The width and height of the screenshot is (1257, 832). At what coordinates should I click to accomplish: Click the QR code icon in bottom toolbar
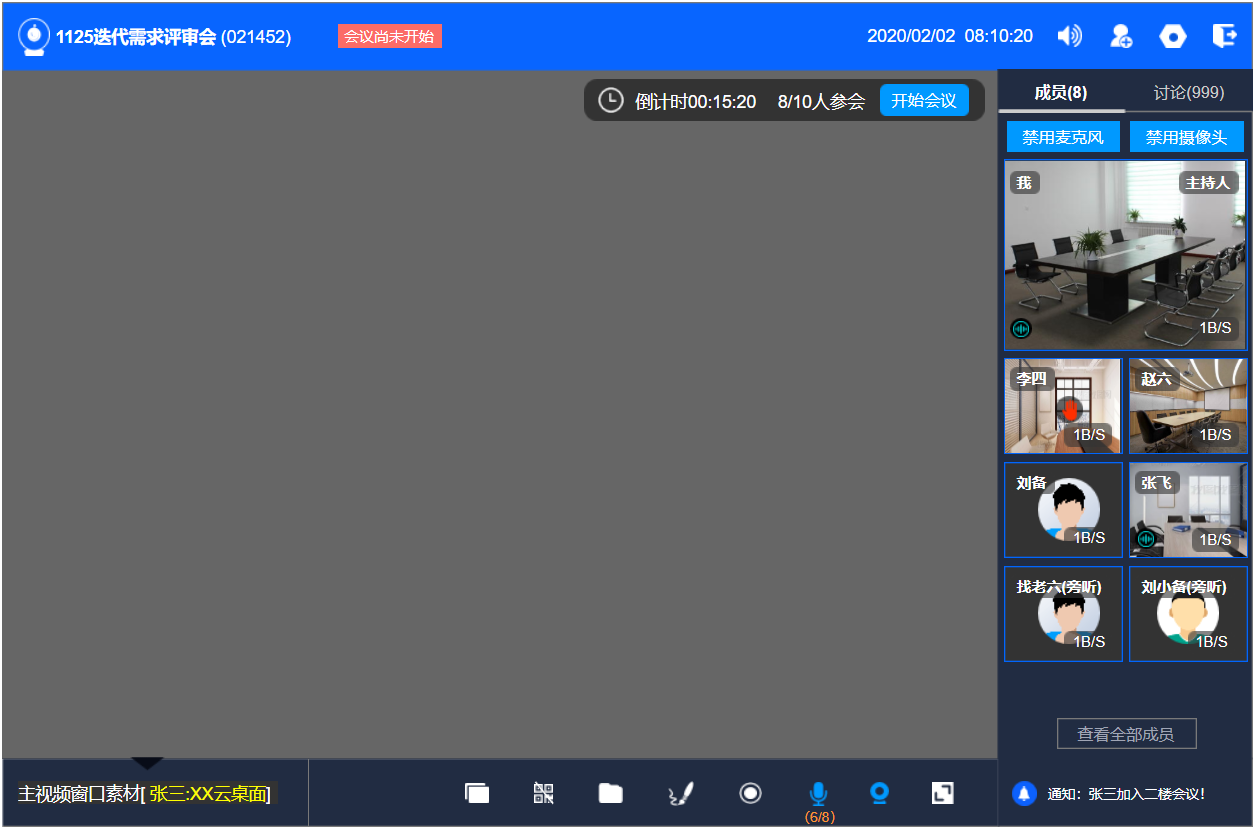tap(544, 793)
